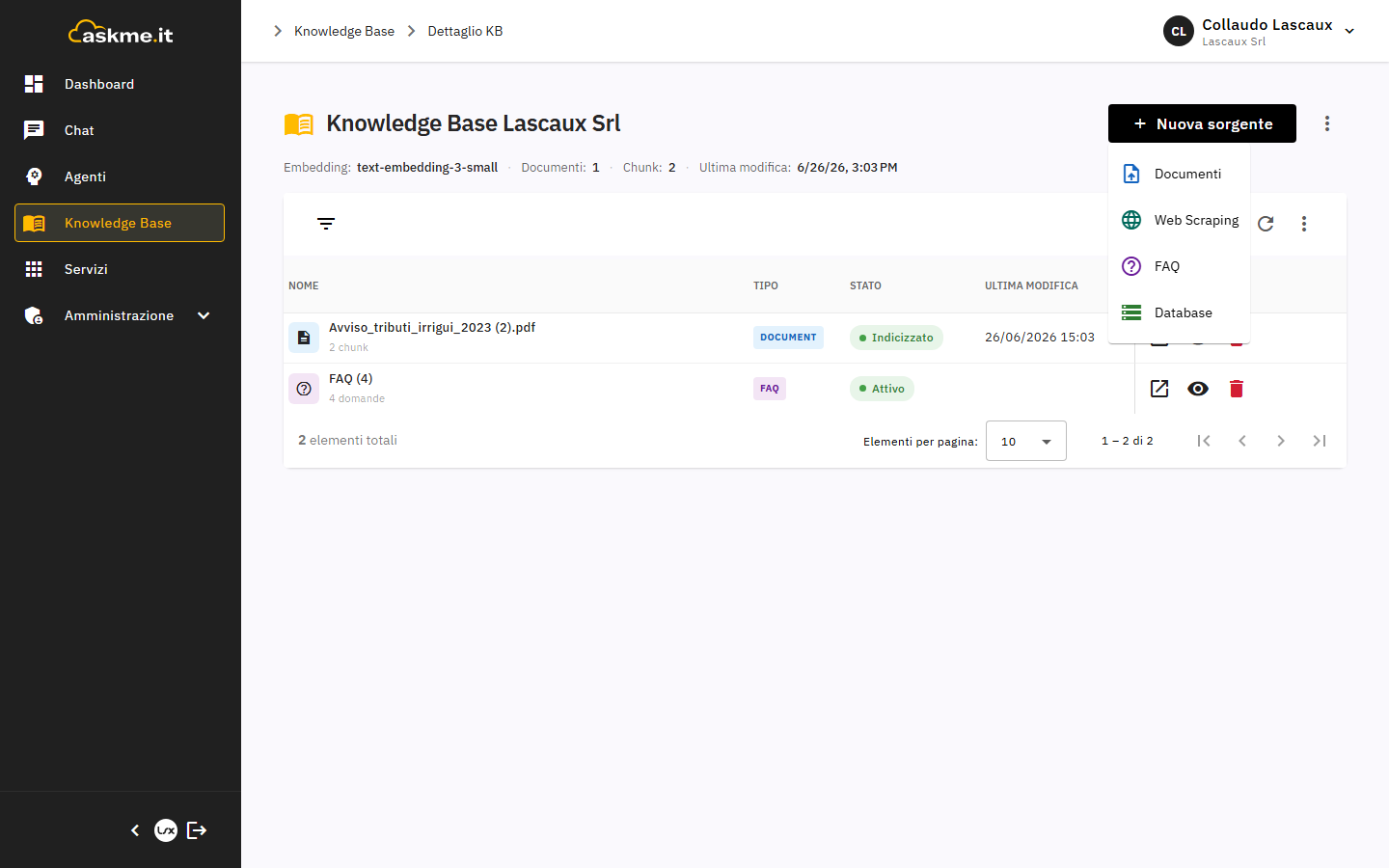Go to the next page of results
Viewport: 1389px width, 868px height.
point(1281,441)
